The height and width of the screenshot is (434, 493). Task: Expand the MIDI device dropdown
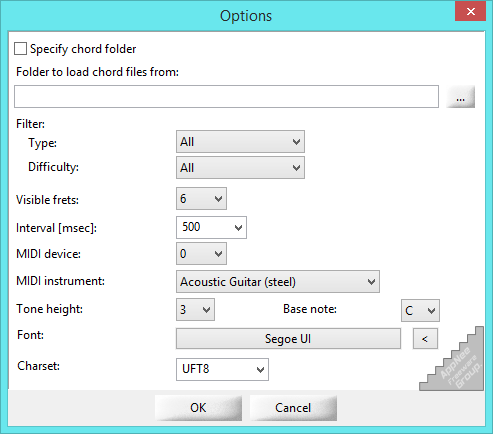tap(201, 254)
